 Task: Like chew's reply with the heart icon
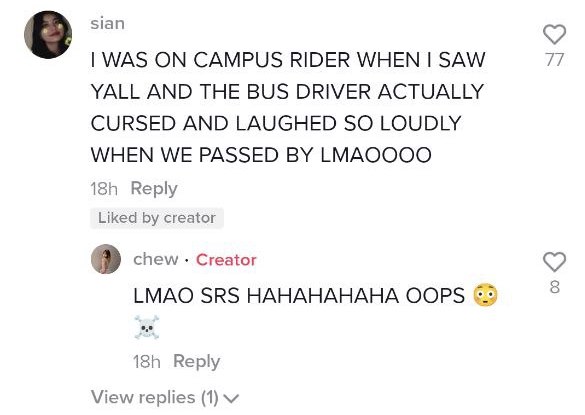(554, 262)
